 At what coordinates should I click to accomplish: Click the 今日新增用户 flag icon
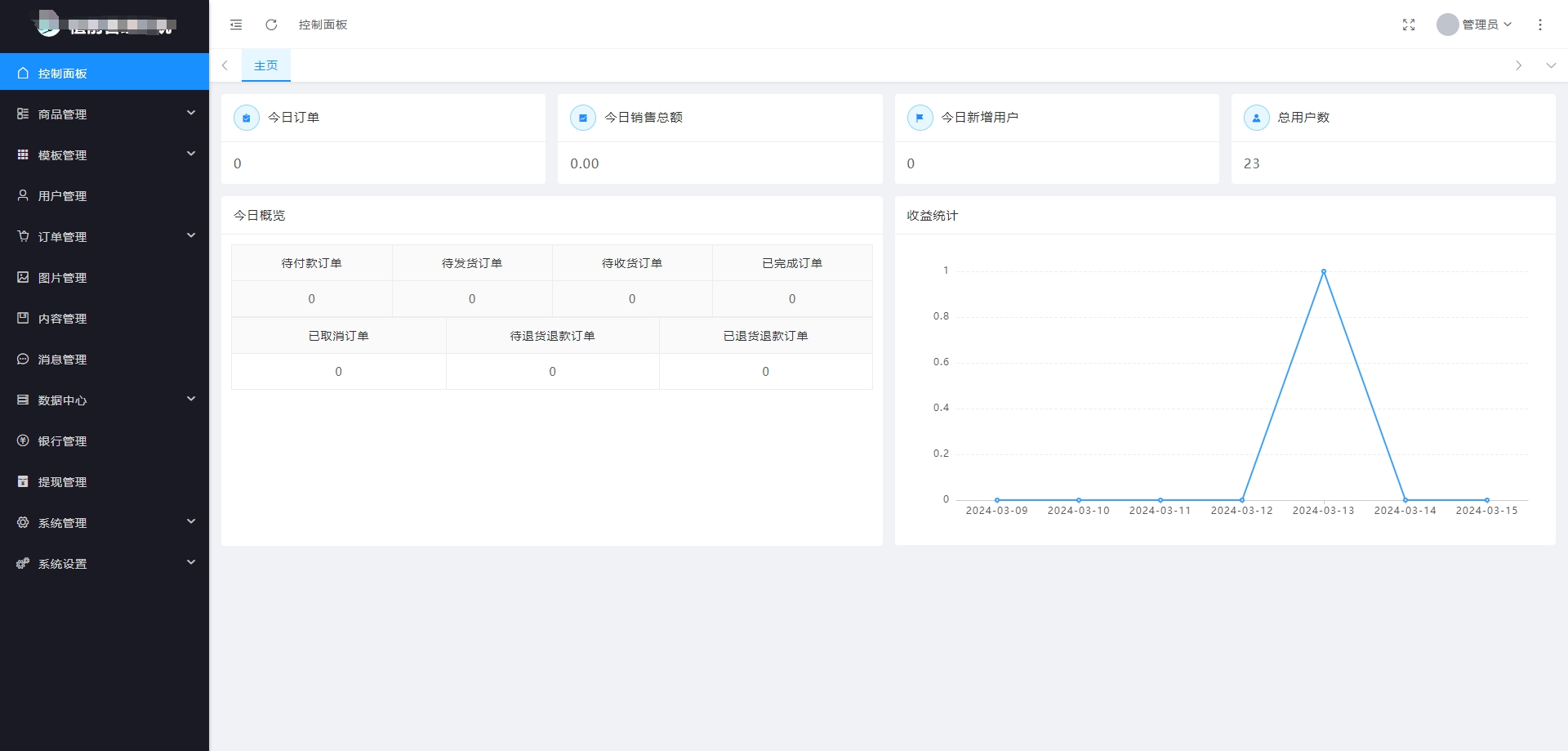920,118
